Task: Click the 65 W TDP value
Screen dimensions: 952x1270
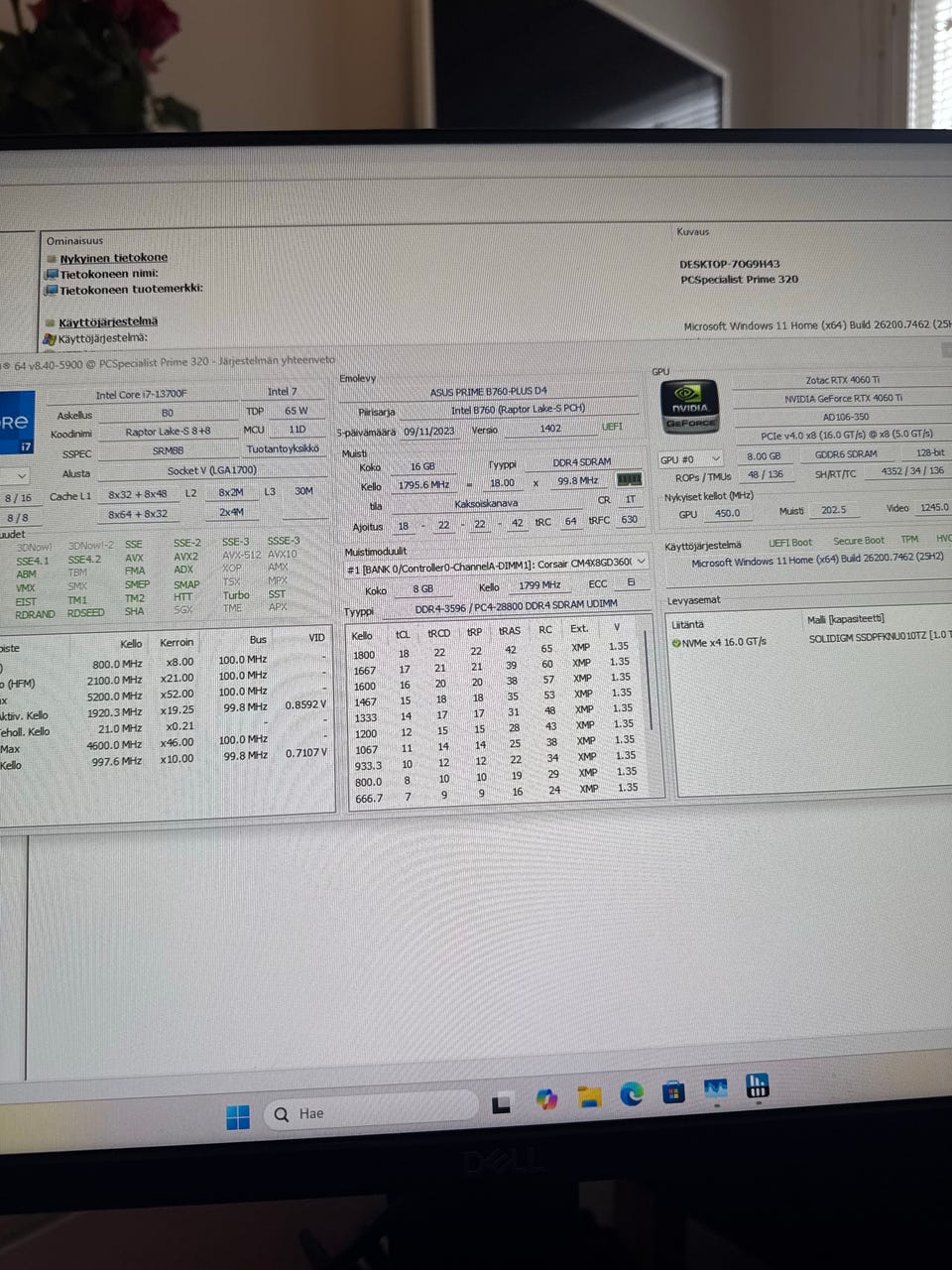Action: coord(296,410)
